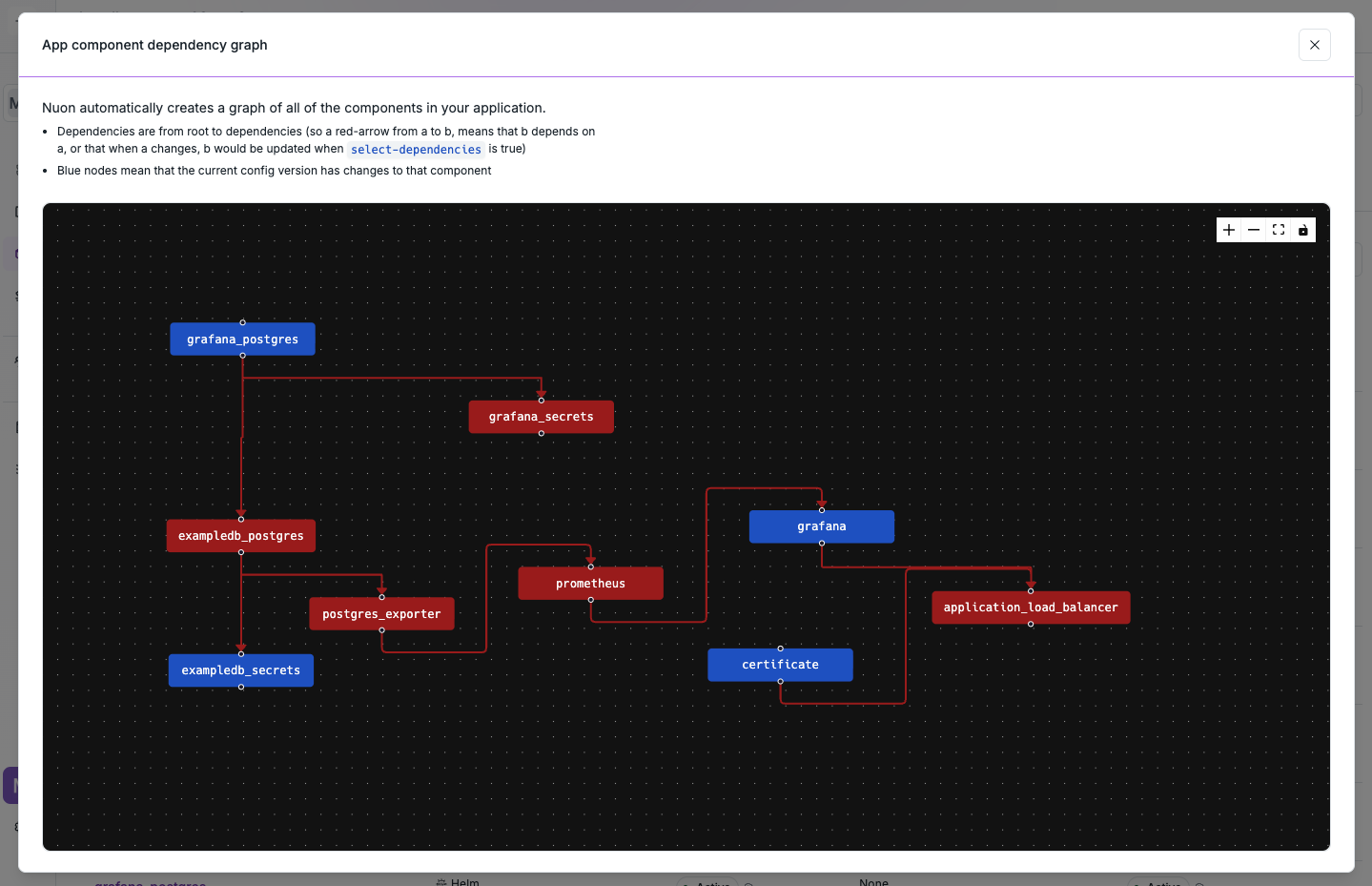
Task: Zoom out of the dependency graph
Action: (1254, 230)
